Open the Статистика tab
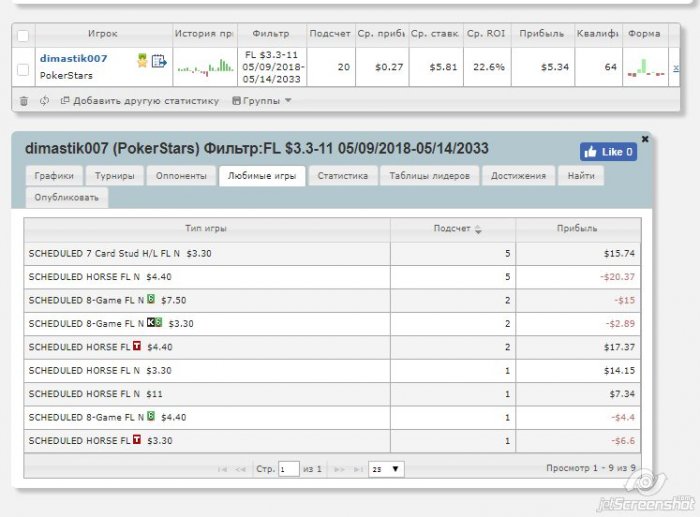Image resolution: width=700 pixels, height=517 pixels. (343, 176)
